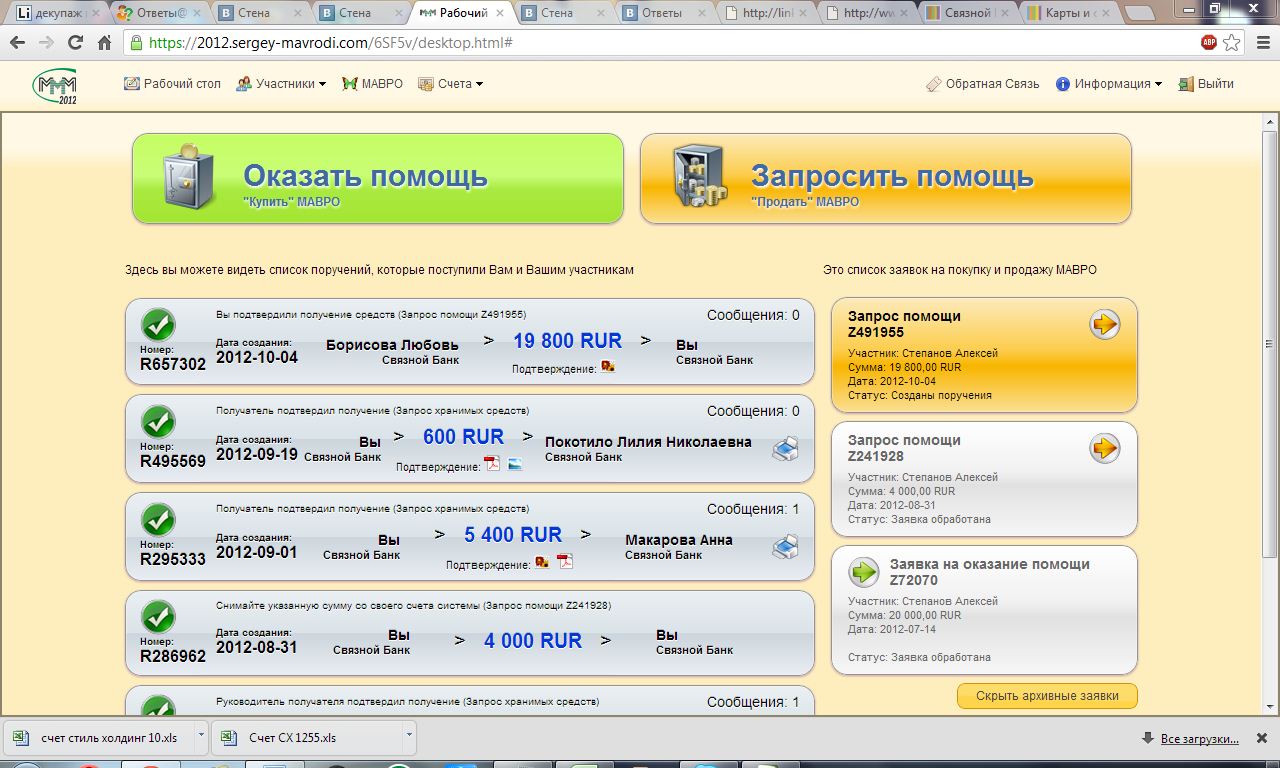Close the downloads bar

pos(1263,739)
